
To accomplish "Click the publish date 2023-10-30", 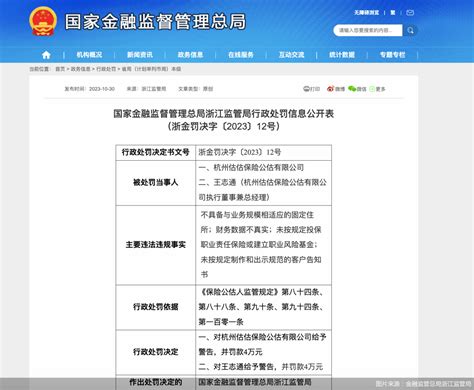I will 102,89.
